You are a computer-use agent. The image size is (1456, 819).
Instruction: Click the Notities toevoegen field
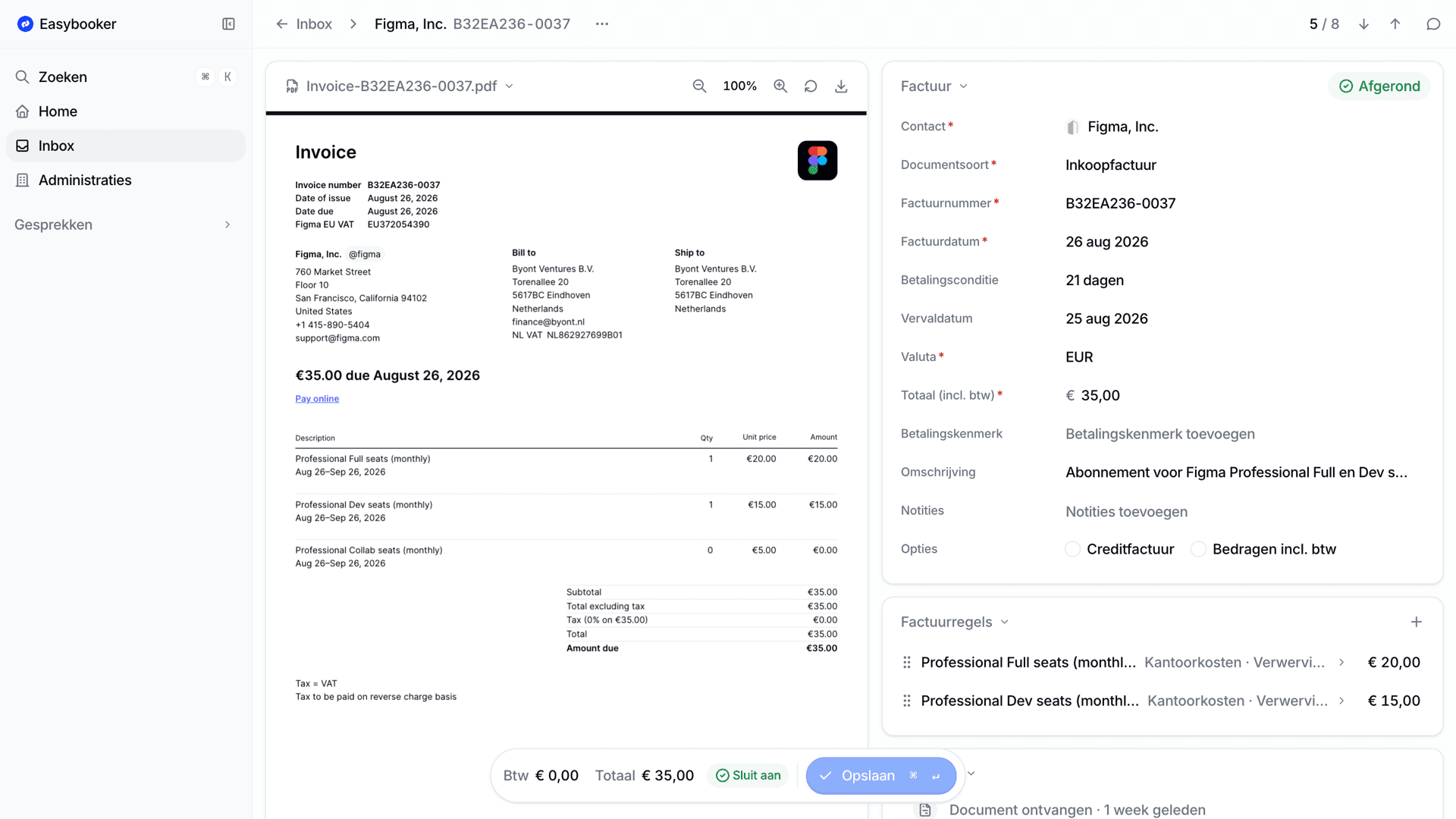point(1126,512)
